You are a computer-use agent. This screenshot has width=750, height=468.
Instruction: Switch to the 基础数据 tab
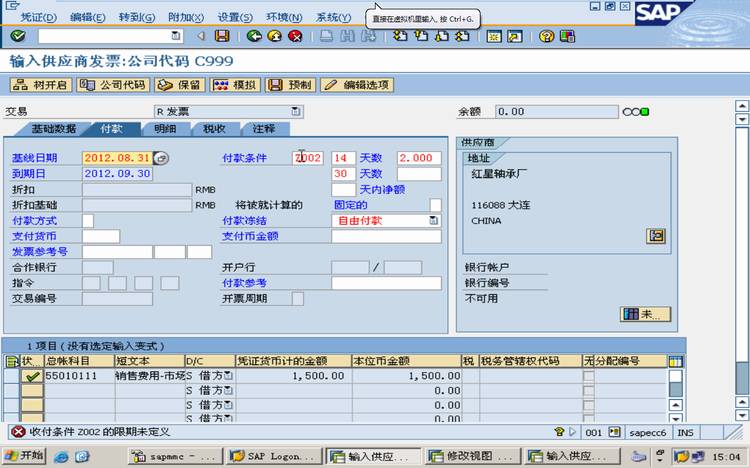[x=54, y=129]
